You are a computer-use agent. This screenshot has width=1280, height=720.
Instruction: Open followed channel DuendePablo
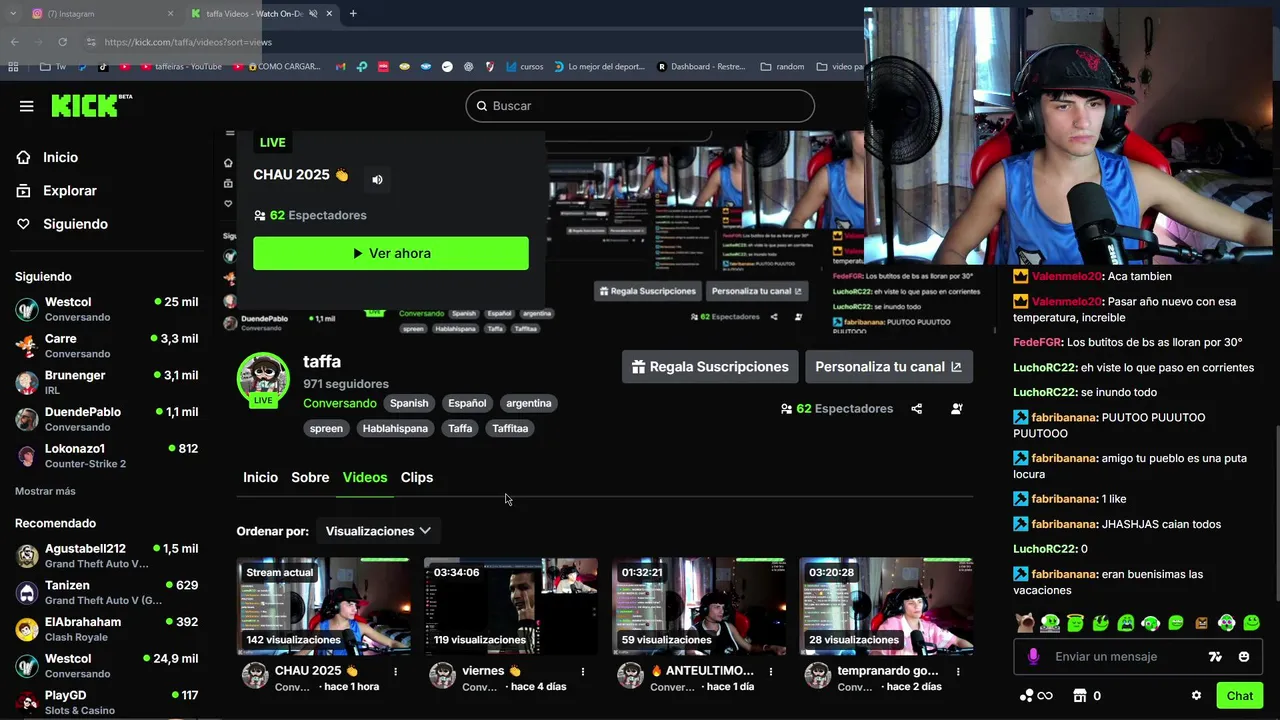[106, 419]
